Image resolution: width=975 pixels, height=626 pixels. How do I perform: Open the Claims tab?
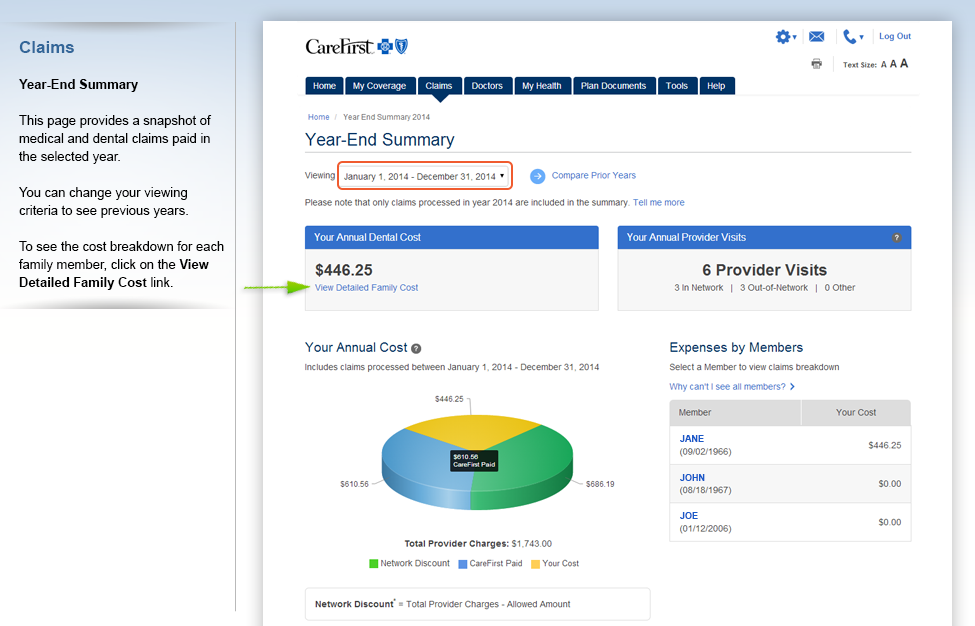(438, 86)
